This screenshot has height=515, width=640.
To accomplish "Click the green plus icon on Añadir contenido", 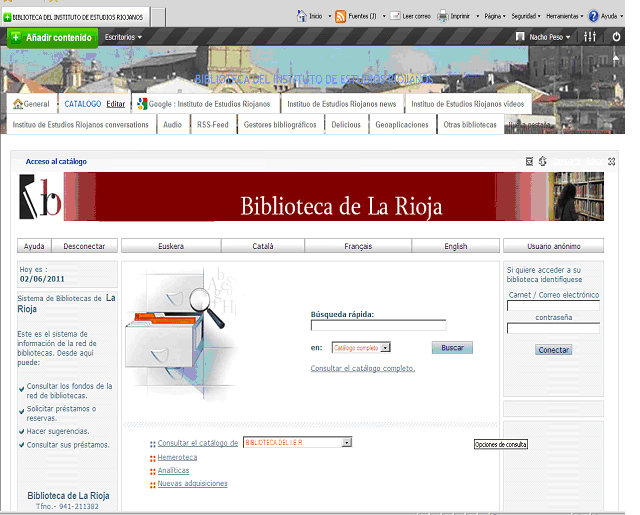I will (16, 38).
